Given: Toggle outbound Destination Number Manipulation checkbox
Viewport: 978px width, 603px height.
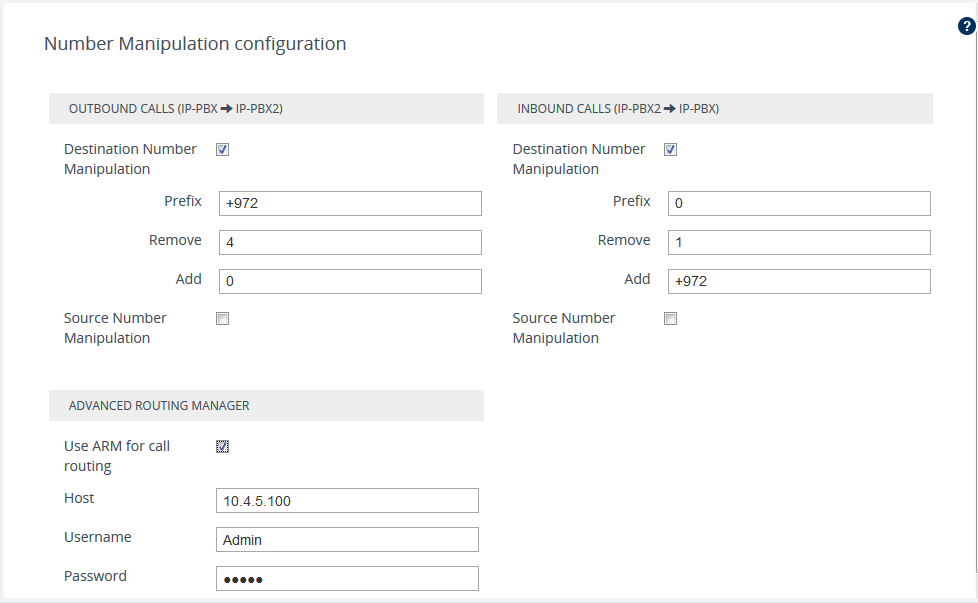Looking at the screenshot, I should (223, 150).
